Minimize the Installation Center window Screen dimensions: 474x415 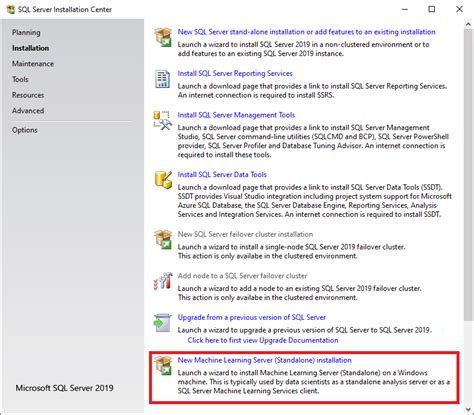click(405, 9)
